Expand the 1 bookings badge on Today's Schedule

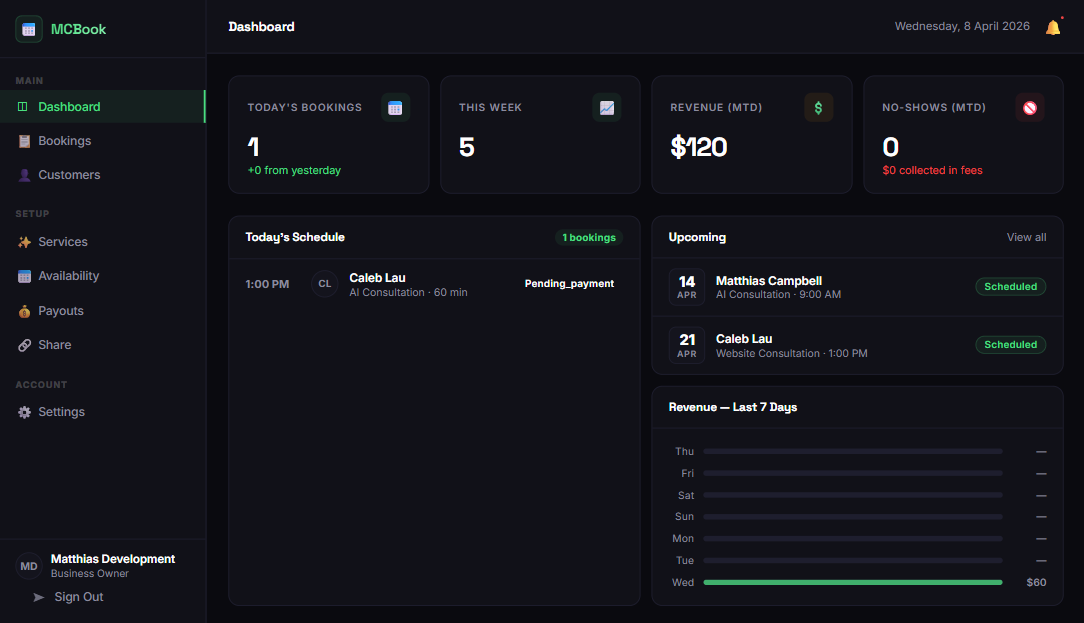pyautogui.click(x=589, y=237)
